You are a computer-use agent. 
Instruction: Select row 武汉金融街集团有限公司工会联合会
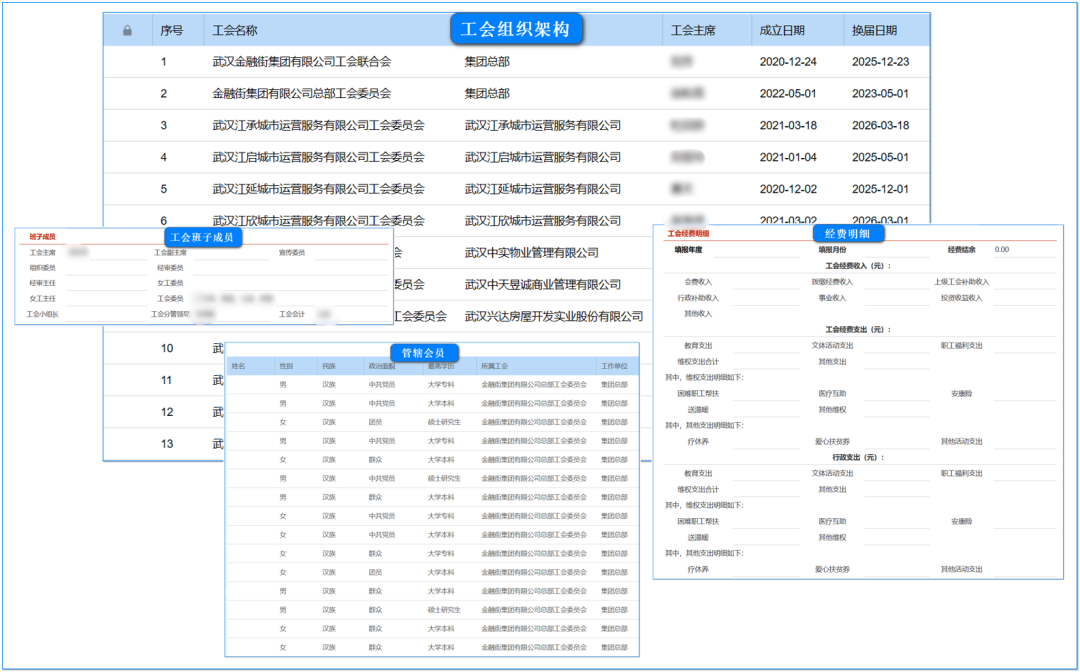click(x=517, y=62)
